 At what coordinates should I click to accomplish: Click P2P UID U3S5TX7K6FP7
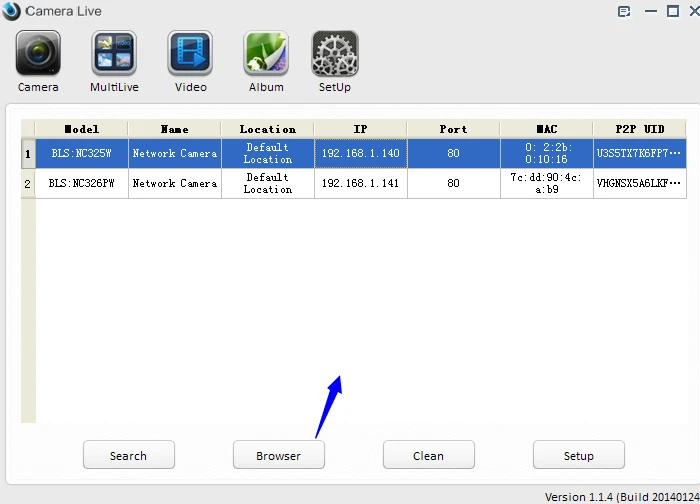point(640,153)
